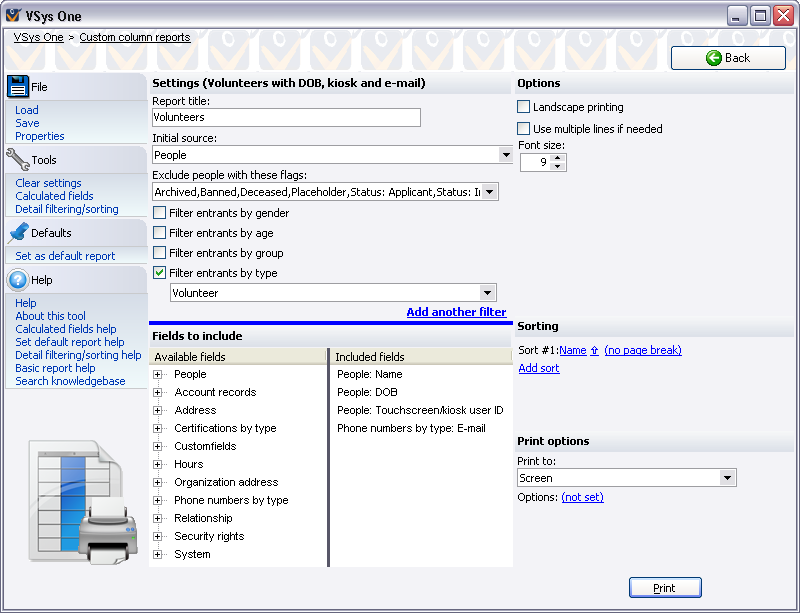800x613 pixels.
Task: Open the Initial source dropdown
Action: (x=506, y=155)
